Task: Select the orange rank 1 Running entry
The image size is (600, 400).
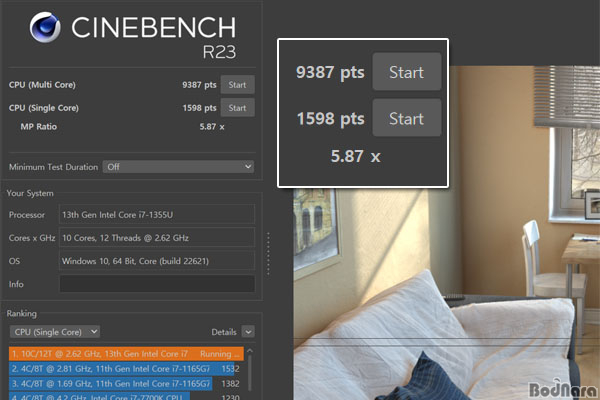Action: point(126,354)
